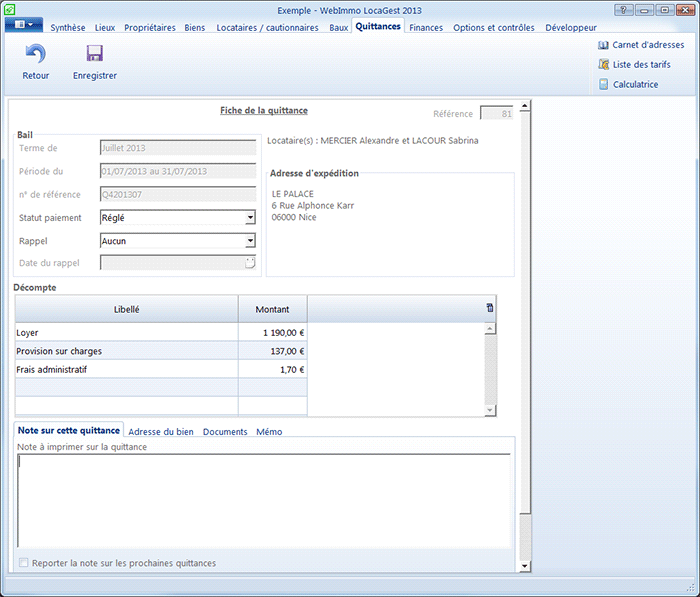The width and height of the screenshot is (700, 597).
Task: Click in the note à imprimer text area
Action: click(x=264, y=501)
